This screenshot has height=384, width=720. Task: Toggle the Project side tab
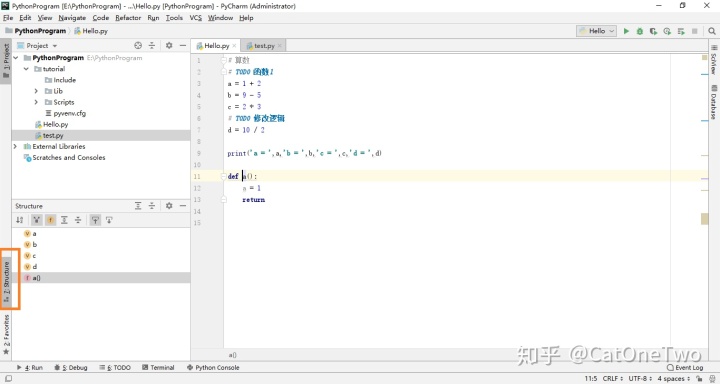pos(6,61)
